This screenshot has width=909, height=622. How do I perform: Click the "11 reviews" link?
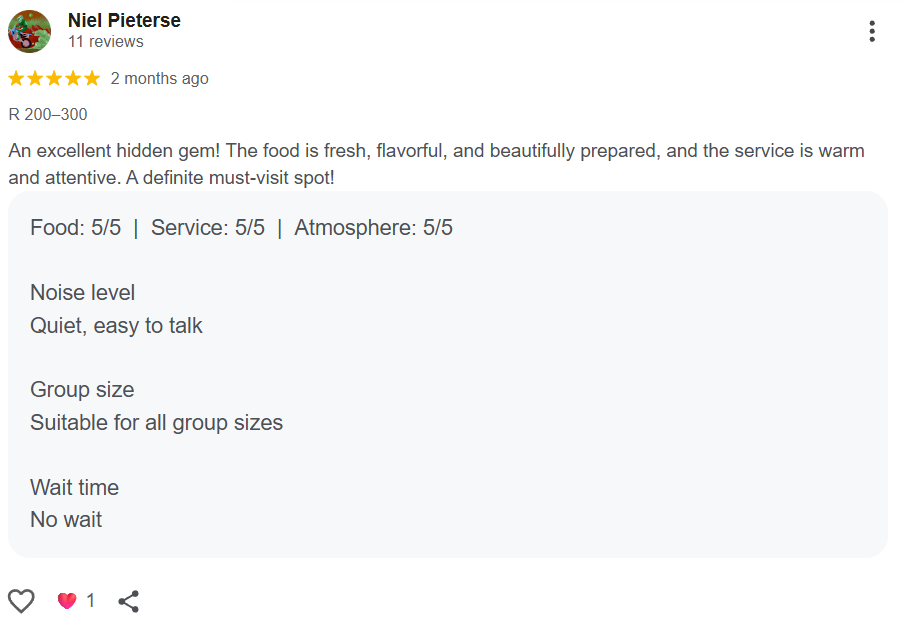coord(105,42)
